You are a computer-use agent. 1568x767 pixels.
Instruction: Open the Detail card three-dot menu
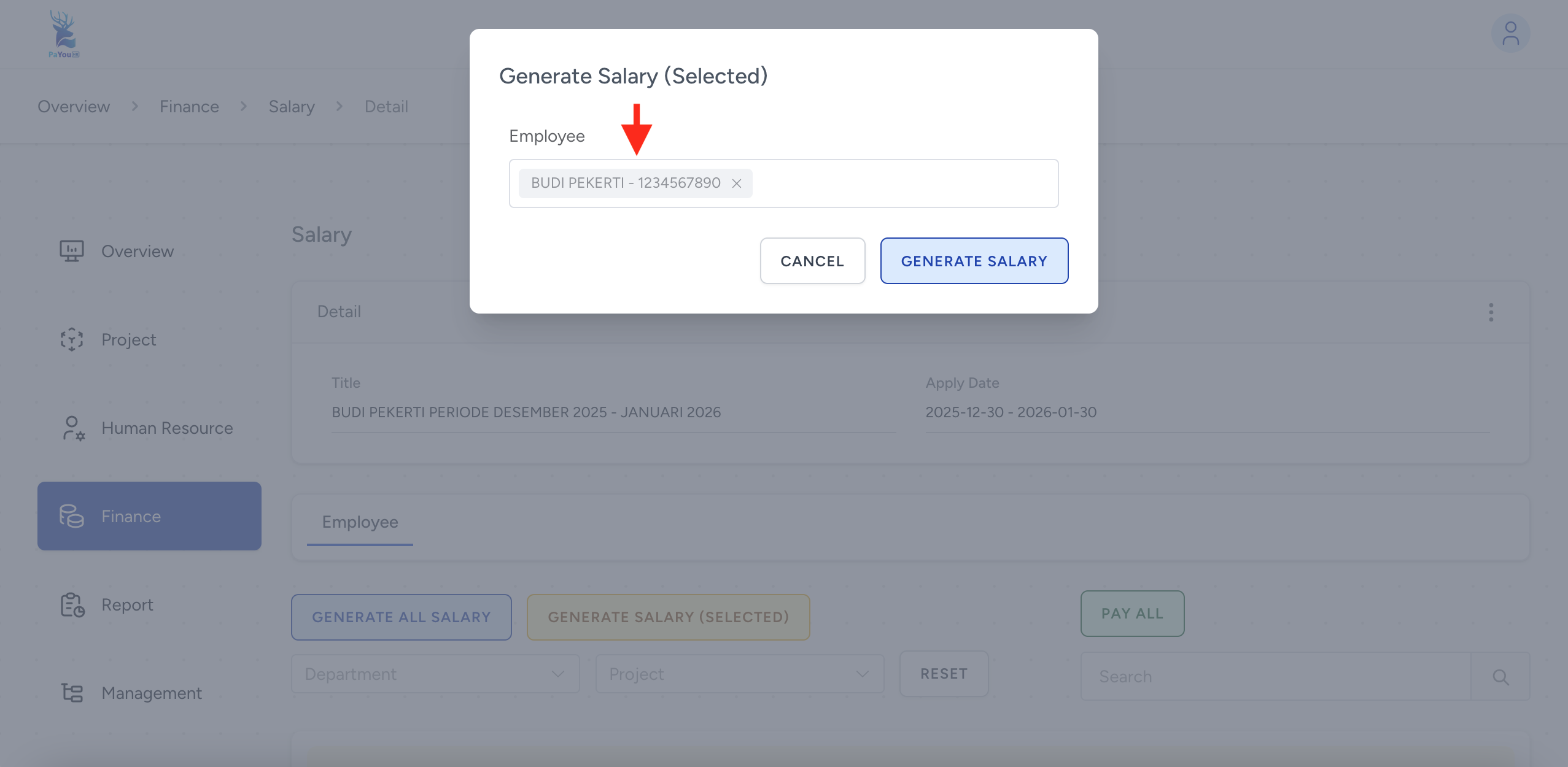(1491, 312)
